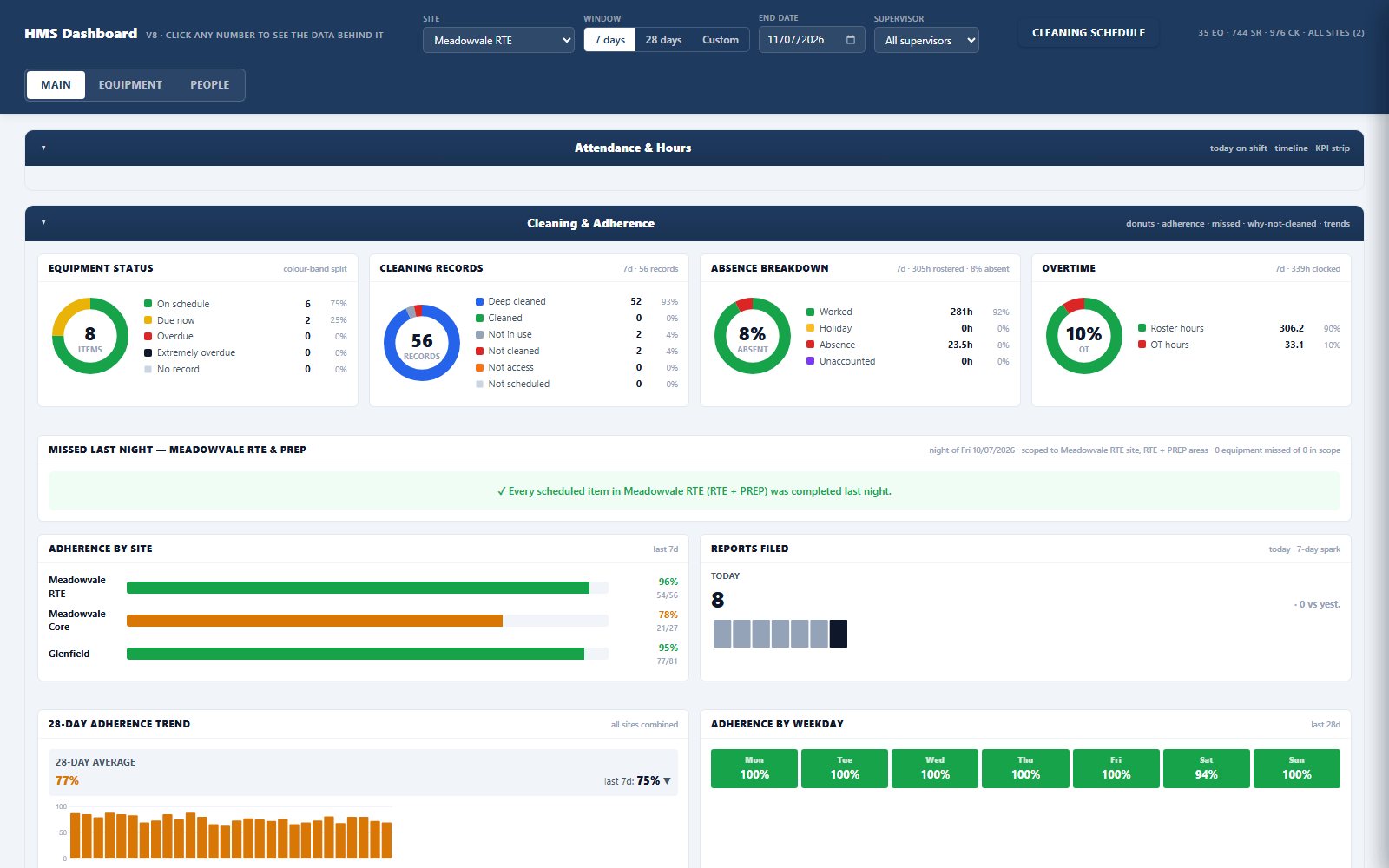Select the 7 days window option
1389x868 pixels.
[x=609, y=40]
